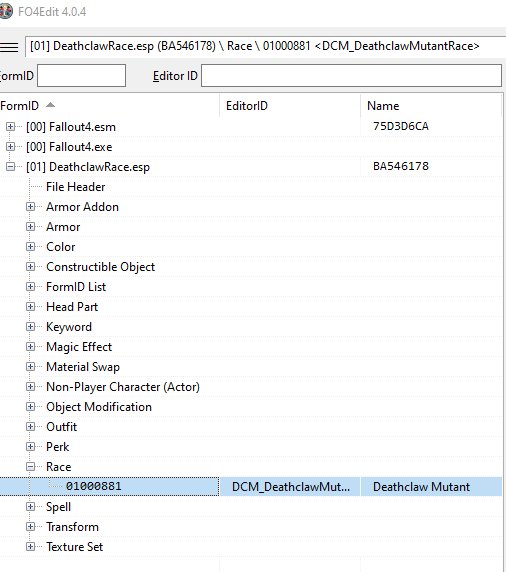This screenshot has height=572, width=506.
Task: Expand the Head Part group
Action: tap(31, 307)
